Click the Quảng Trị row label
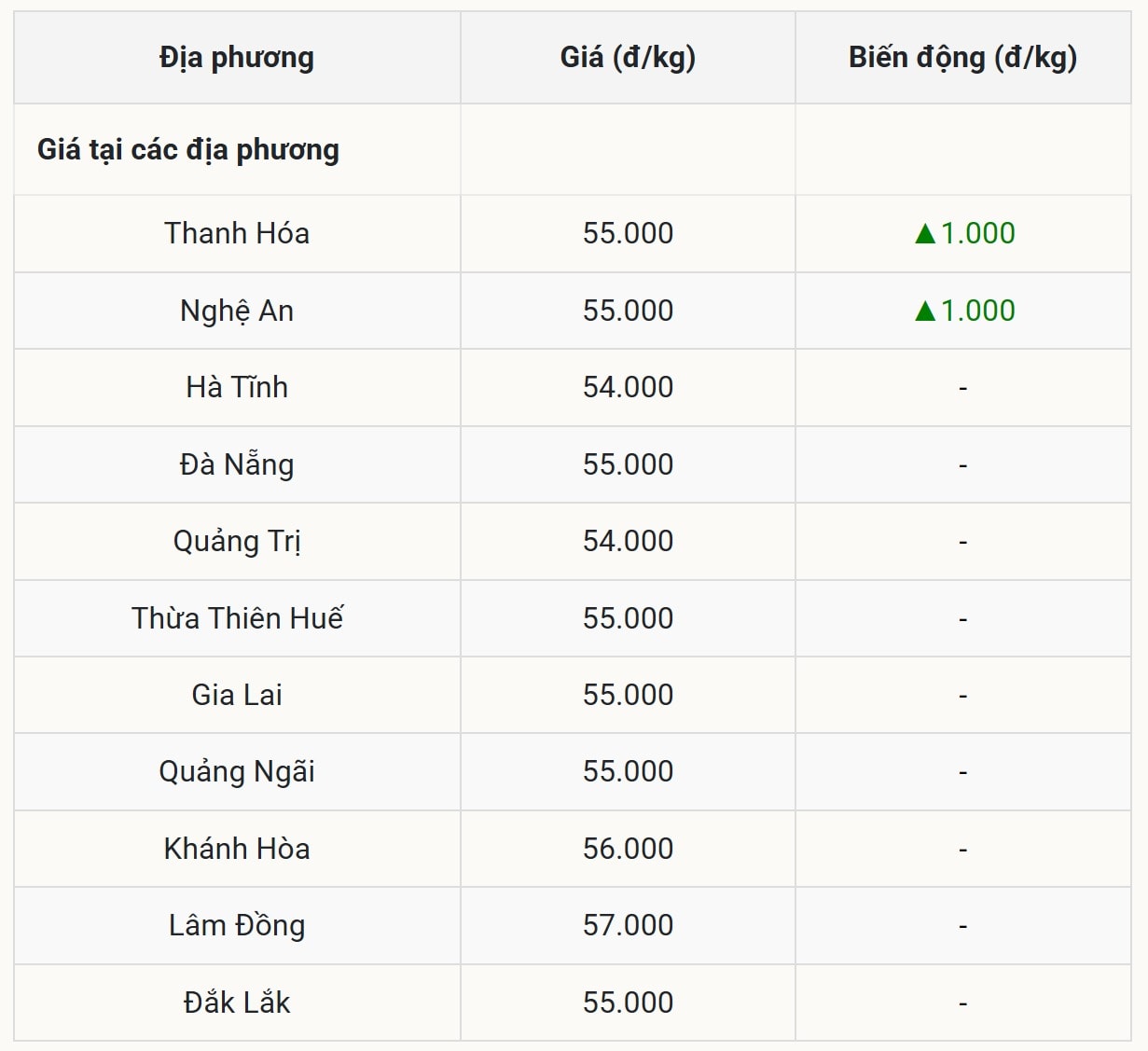This screenshot has height=1051, width=1148. (x=237, y=542)
